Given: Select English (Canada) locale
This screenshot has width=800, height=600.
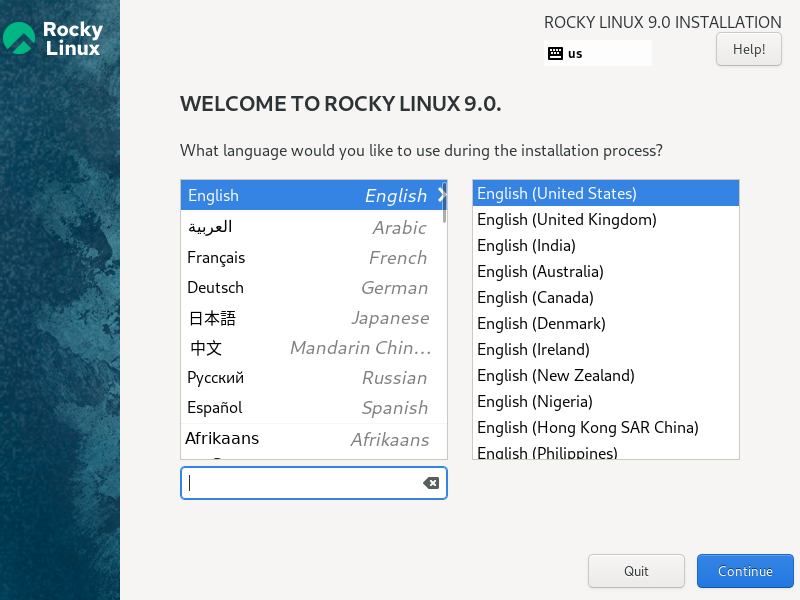Looking at the screenshot, I should point(606,297).
